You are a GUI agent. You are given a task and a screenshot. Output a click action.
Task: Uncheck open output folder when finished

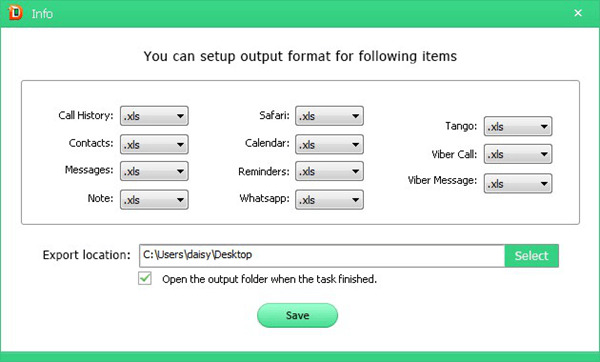click(x=145, y=279)
